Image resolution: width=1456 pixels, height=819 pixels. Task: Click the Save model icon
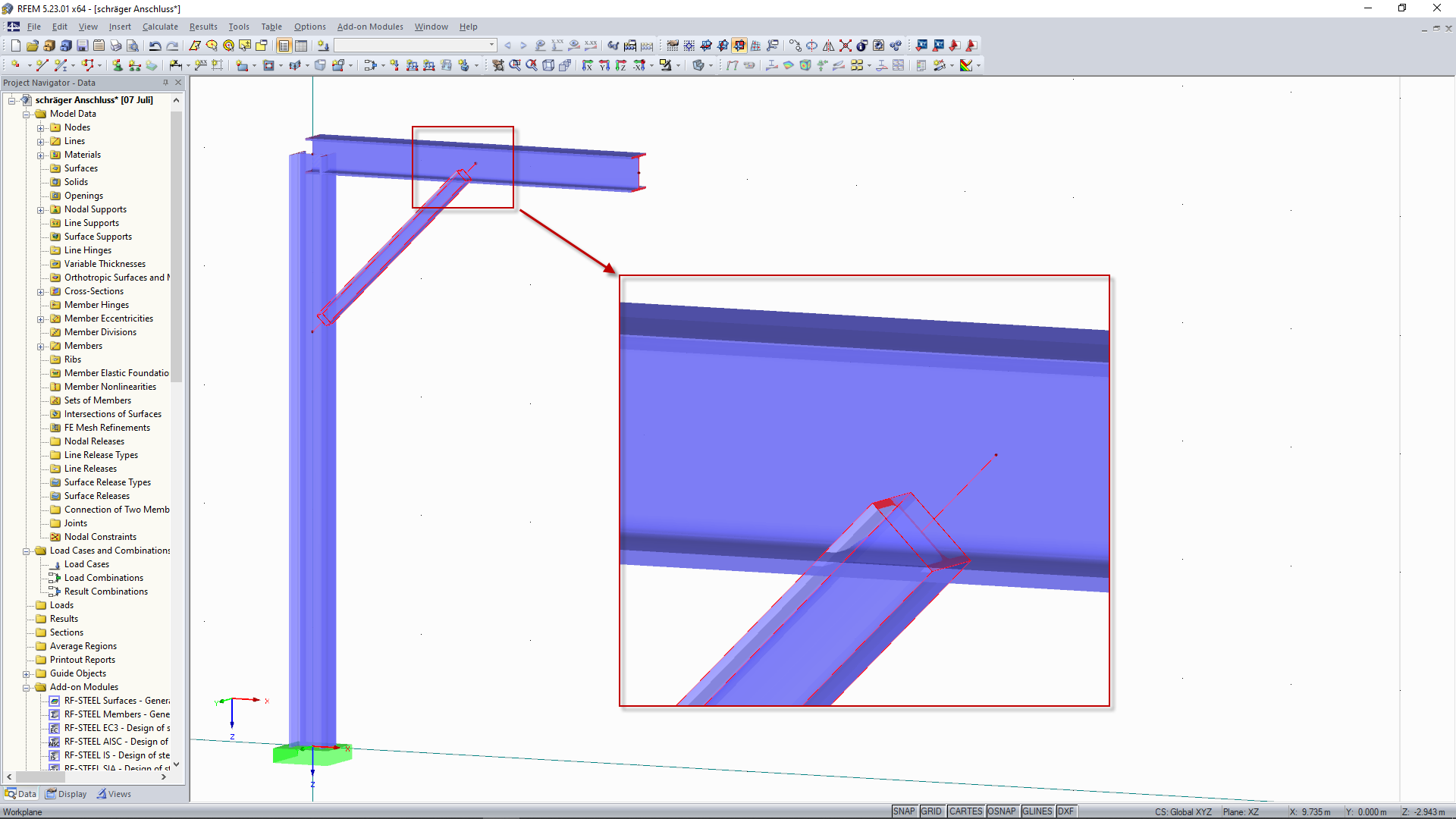pyautogui.click(x=82, y=45)
